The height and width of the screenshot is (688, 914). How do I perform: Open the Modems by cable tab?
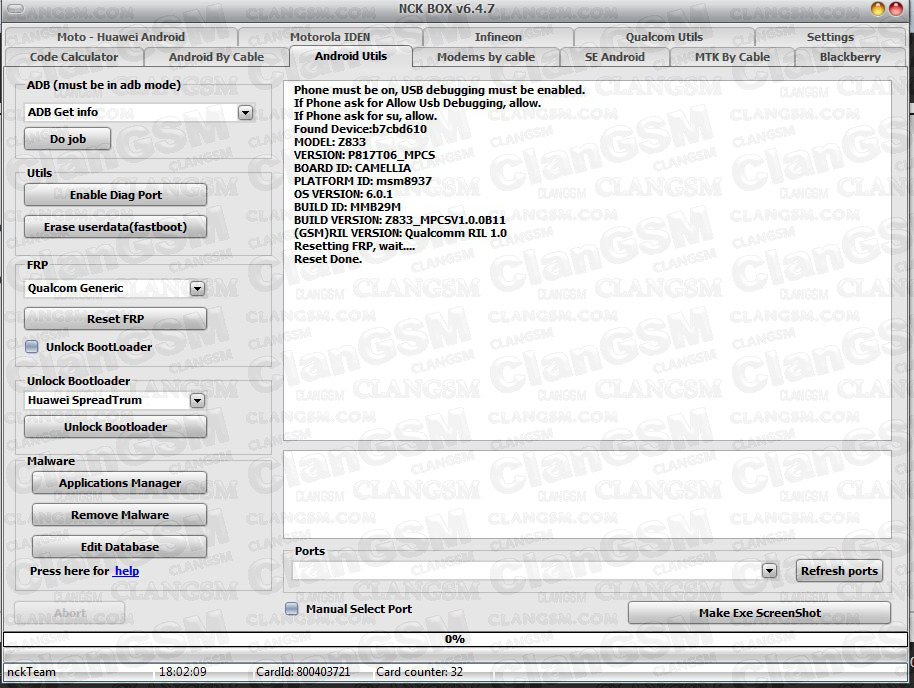tap(486, 57)
